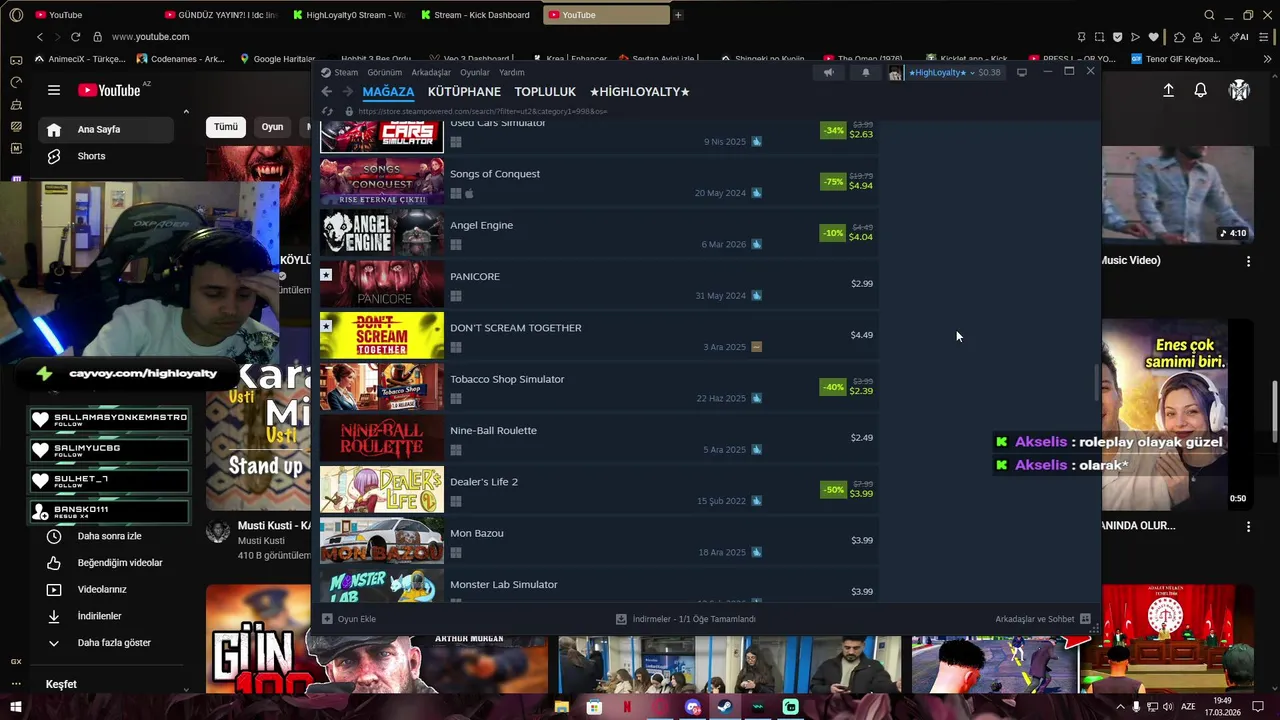Open the taskbar clock and date

1222,707
